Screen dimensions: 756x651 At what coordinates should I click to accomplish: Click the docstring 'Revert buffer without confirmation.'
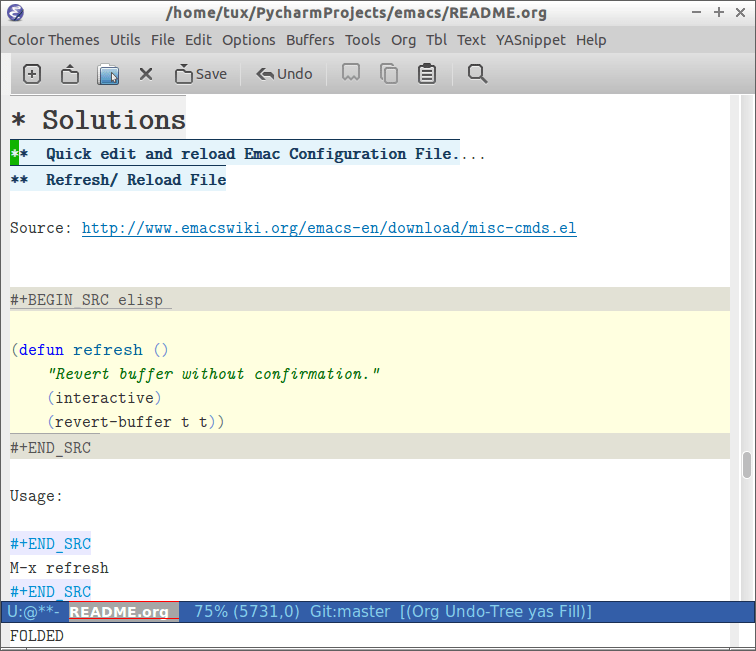[214, 374]
